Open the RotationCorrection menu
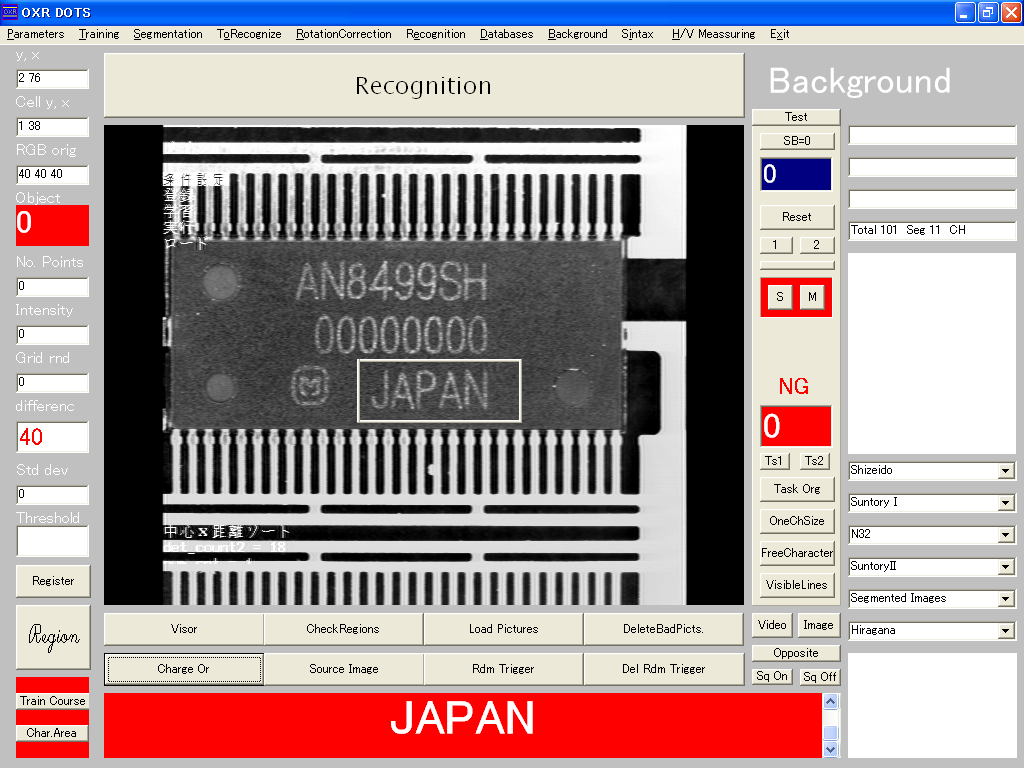The height and width of the screenshot is (768, 1024). click(344, 34)
